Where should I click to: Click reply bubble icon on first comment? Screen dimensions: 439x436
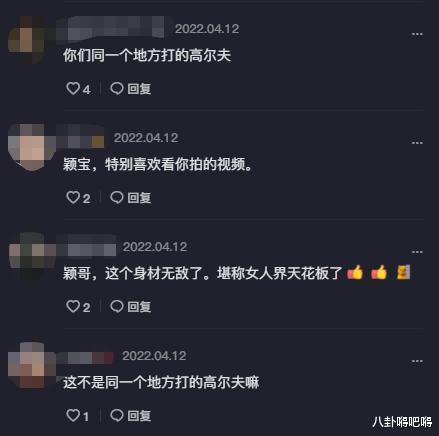pos(117,89)
